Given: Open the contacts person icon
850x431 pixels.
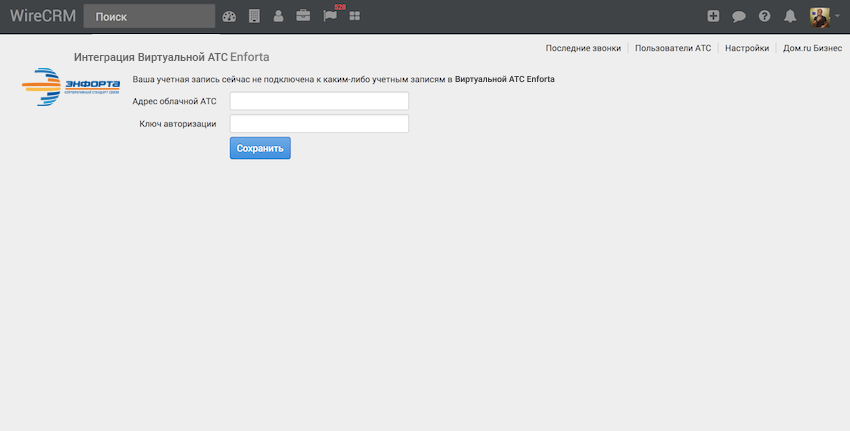Looking at the screenshot, I should tap(278, 16).
